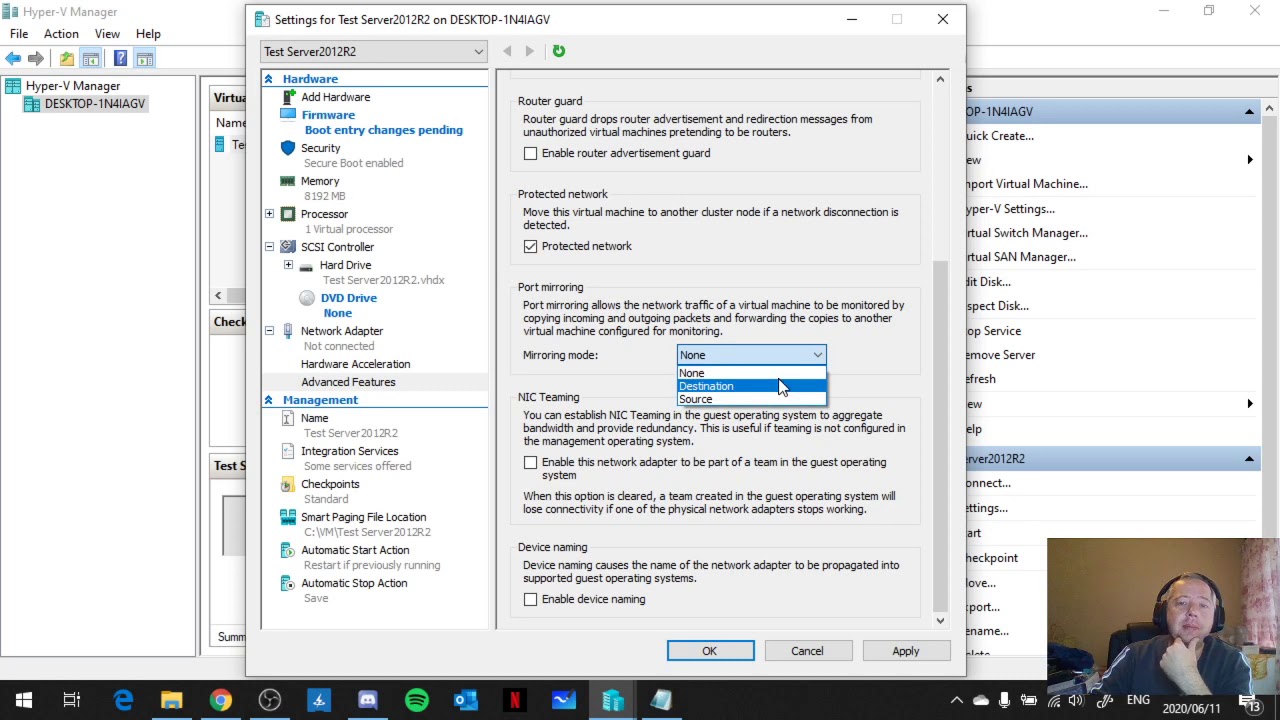The width and height of the screenshot is (1280, 720).
Task: Open Spotify from the taskbar
Action: pos(417,700)
